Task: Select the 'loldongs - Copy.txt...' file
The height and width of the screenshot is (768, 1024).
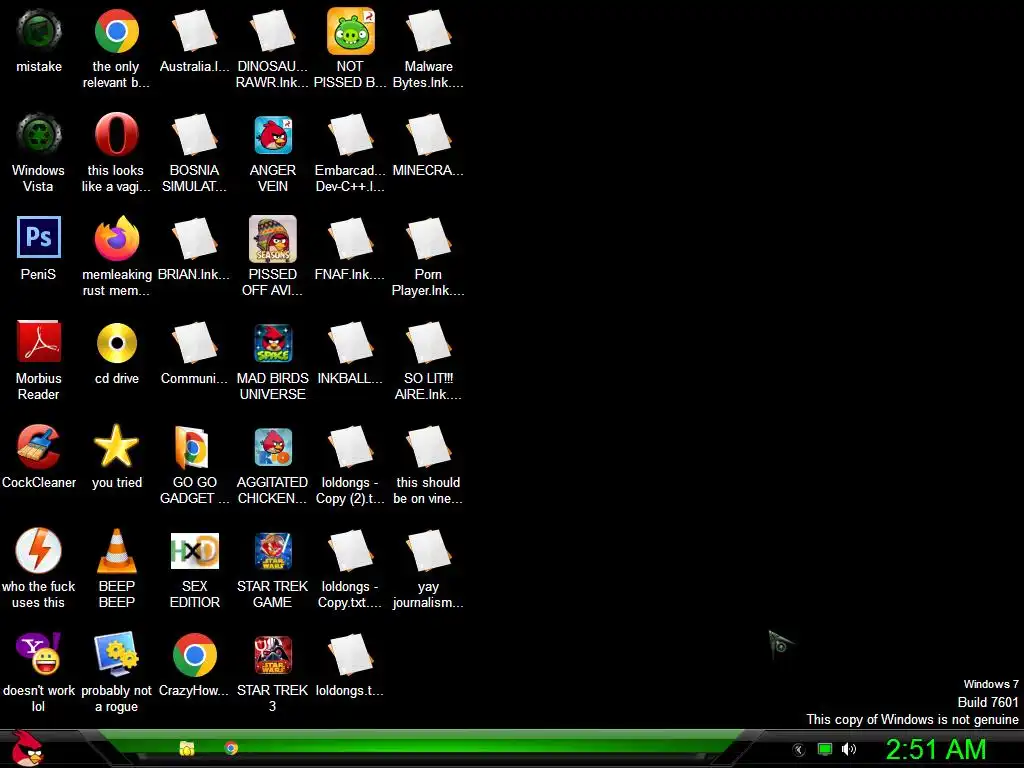Action: point(351,551)
